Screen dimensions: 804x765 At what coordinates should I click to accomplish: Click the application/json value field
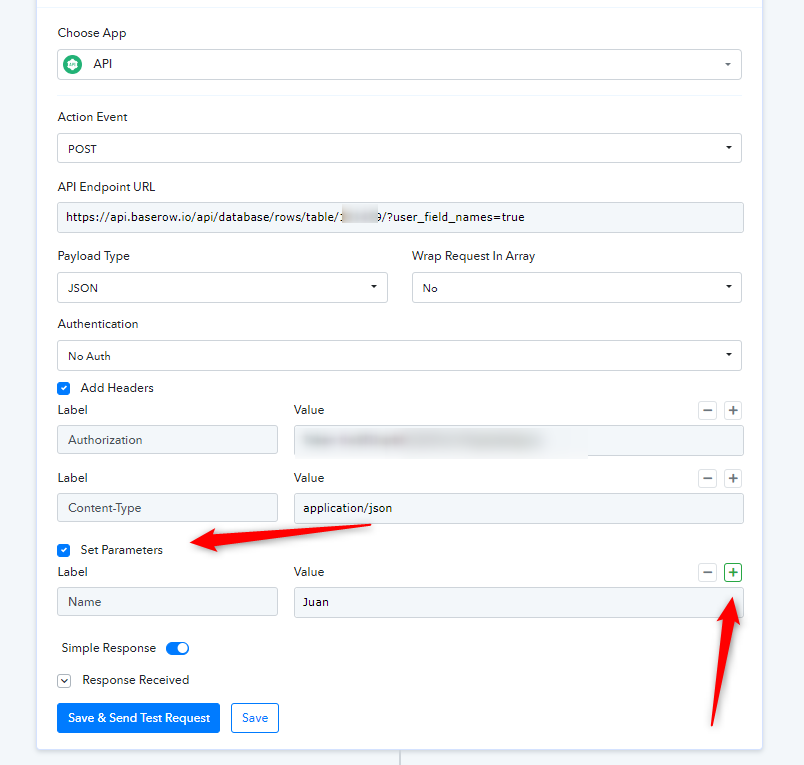tap(518, 508)
